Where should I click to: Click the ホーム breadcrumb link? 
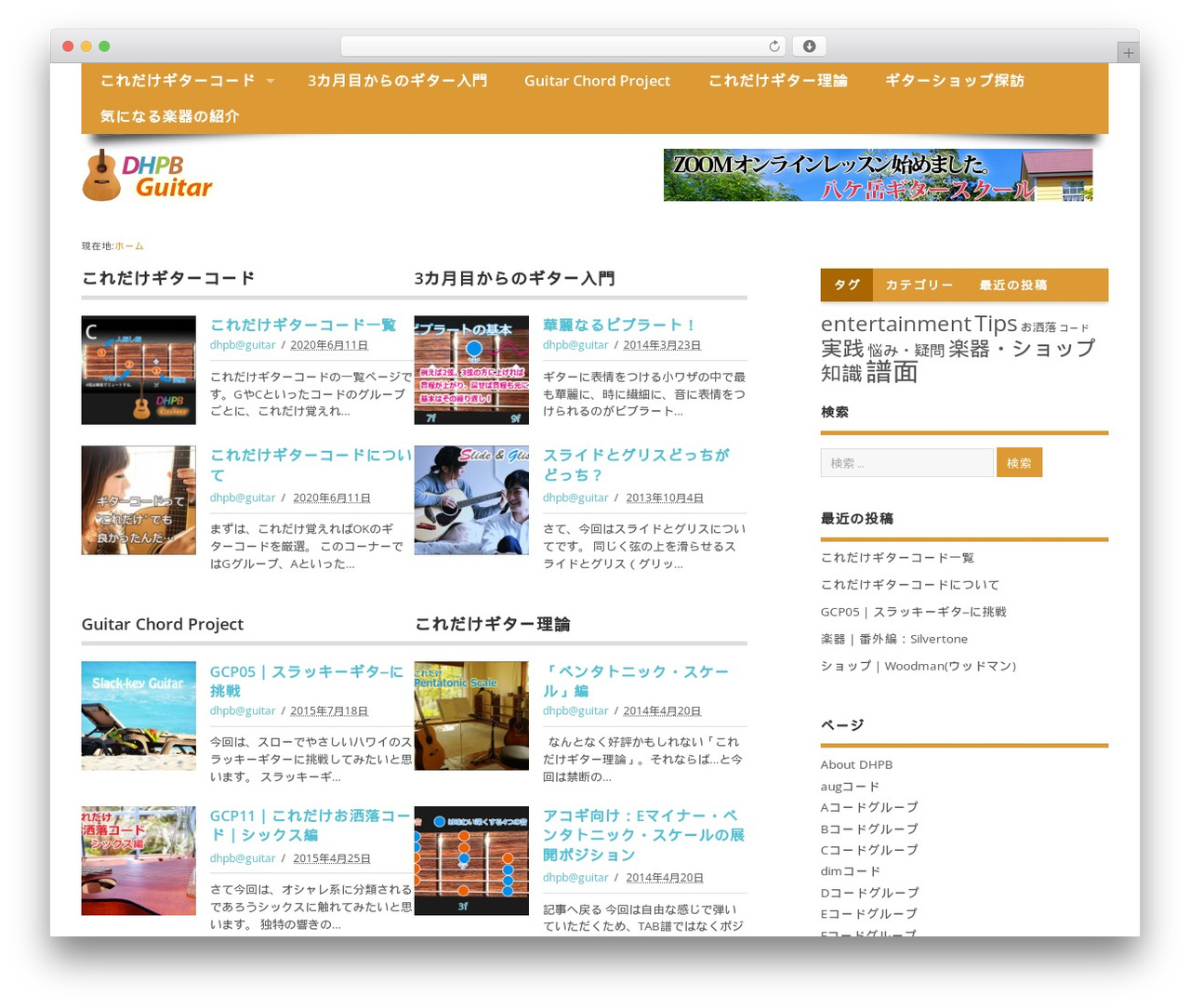[129, 246]
